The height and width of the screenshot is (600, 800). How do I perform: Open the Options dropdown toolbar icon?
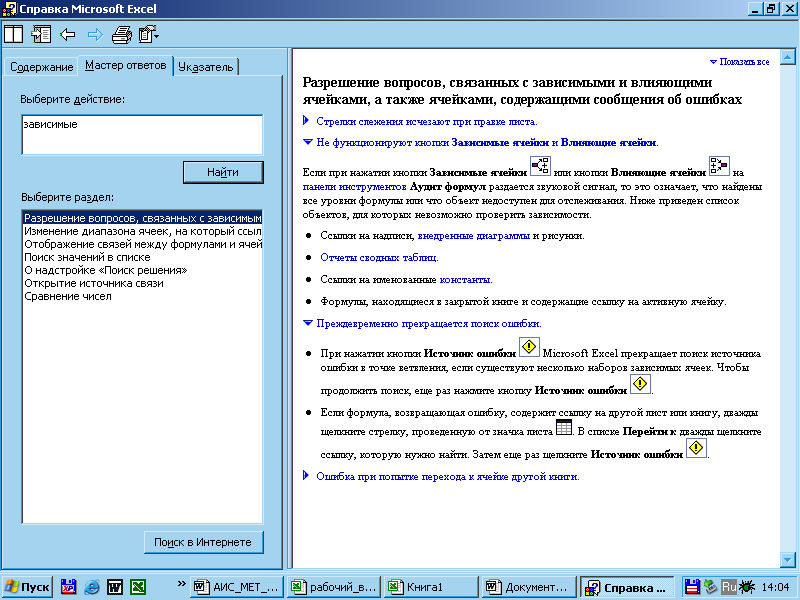point(148,35)
